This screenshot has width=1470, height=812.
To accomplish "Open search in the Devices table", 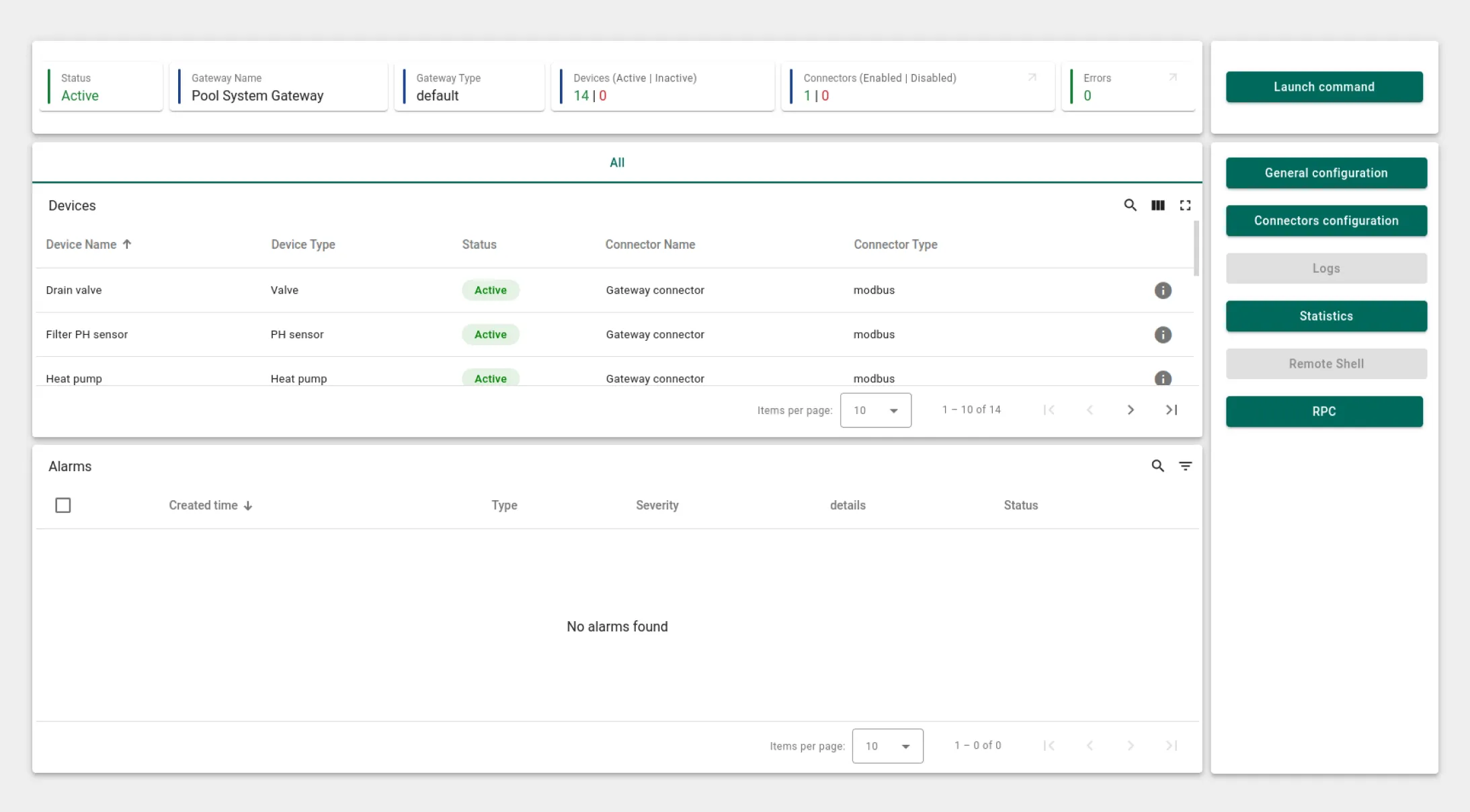I will [x=1130, y=205].
